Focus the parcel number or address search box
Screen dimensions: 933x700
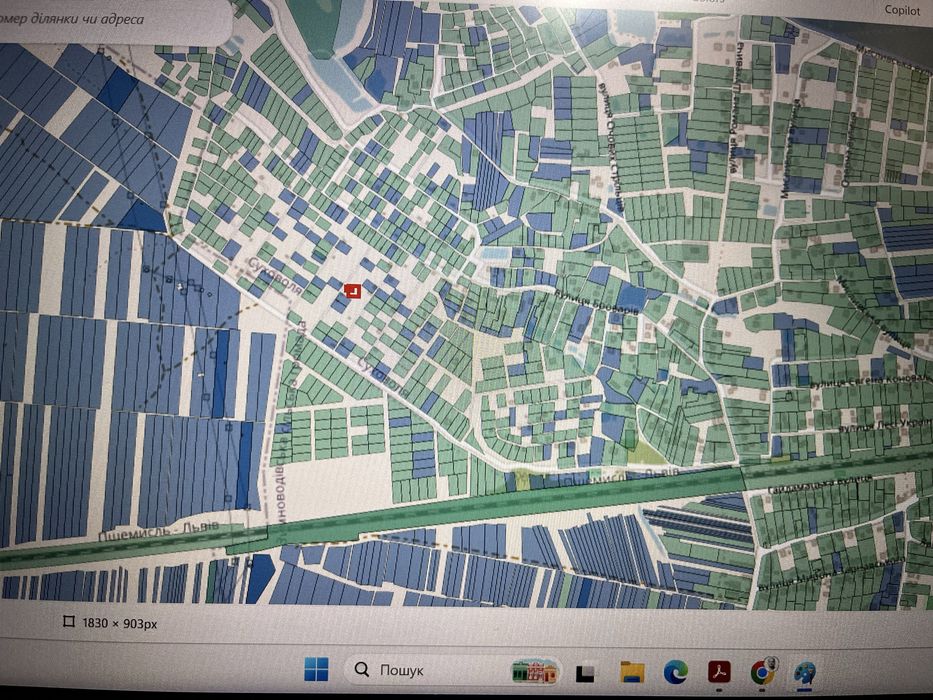click(113, 21)
